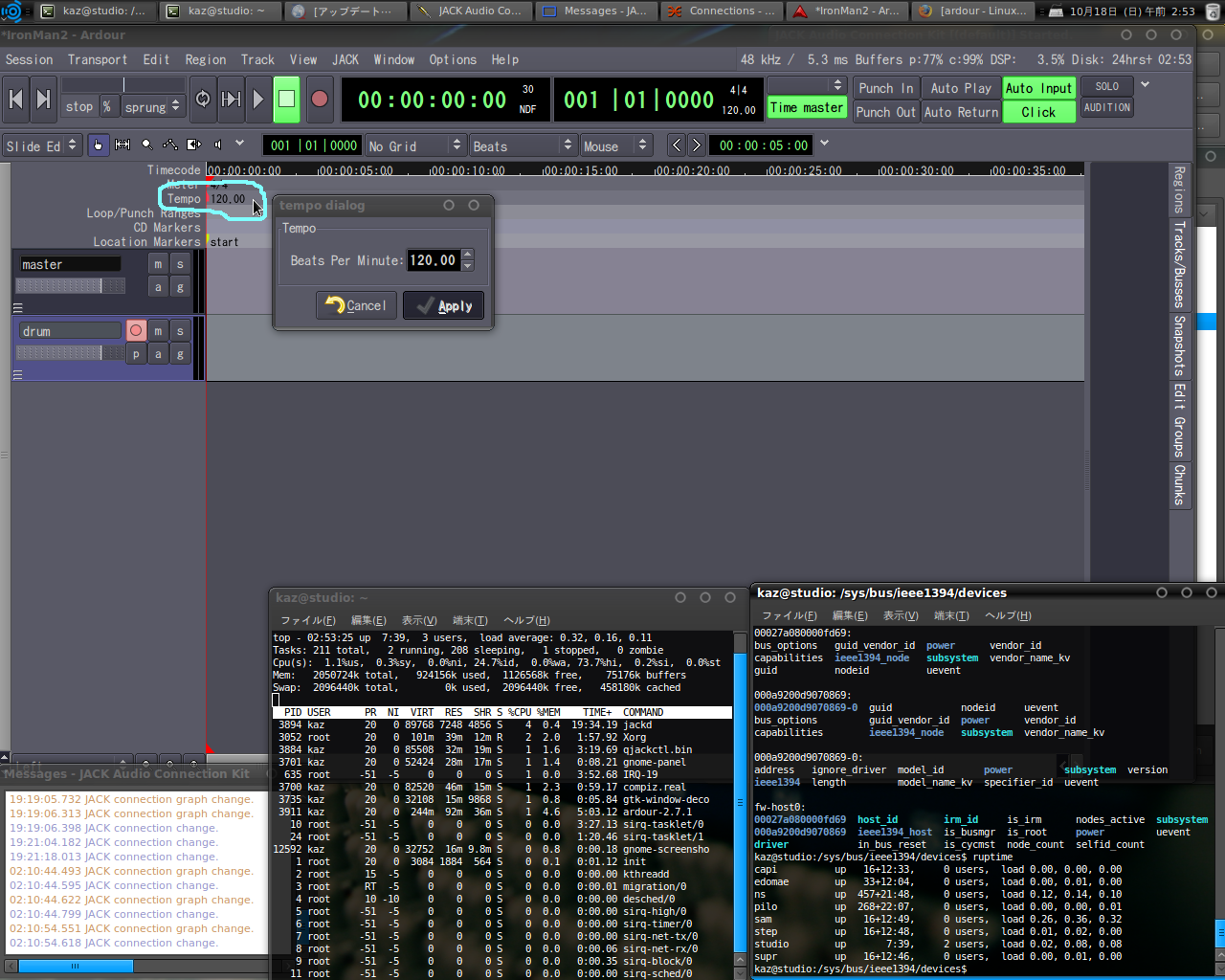Select the zoom (magnifier) mouse tool
This screenshot has width=1225, height=980.
coord(146,145)
